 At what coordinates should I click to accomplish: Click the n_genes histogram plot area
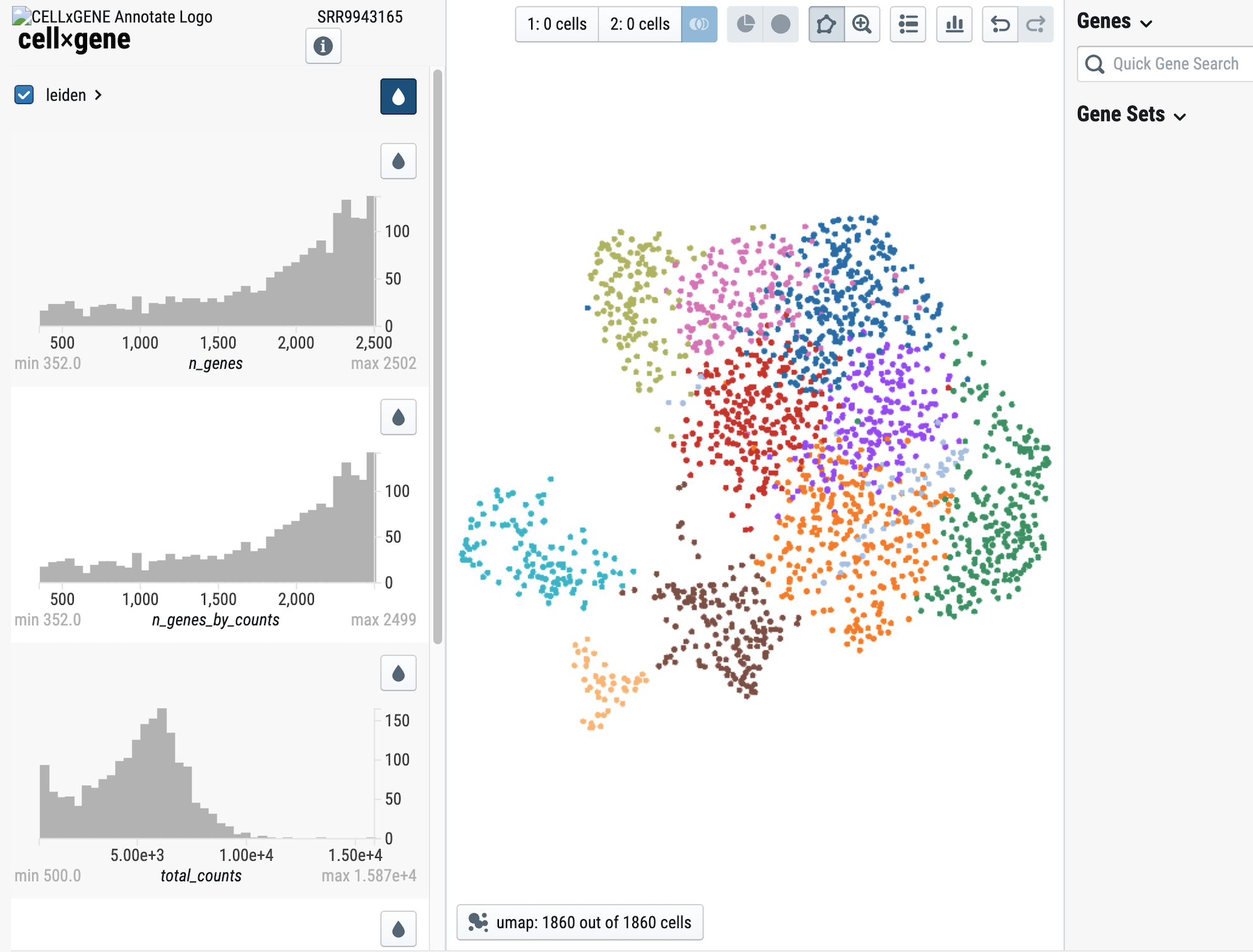[208, 261]
